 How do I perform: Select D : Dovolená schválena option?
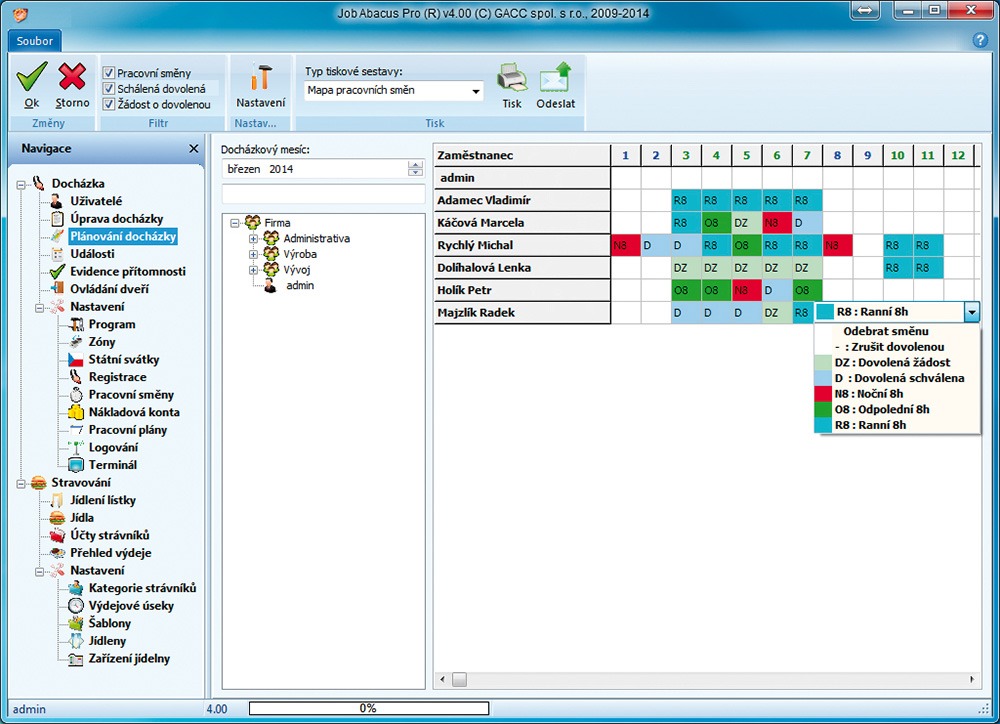click(x=899, y=378)
